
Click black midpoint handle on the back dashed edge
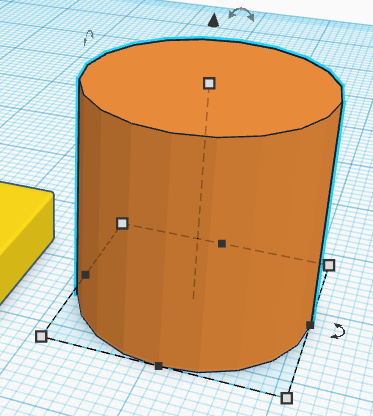click(222, 244)
